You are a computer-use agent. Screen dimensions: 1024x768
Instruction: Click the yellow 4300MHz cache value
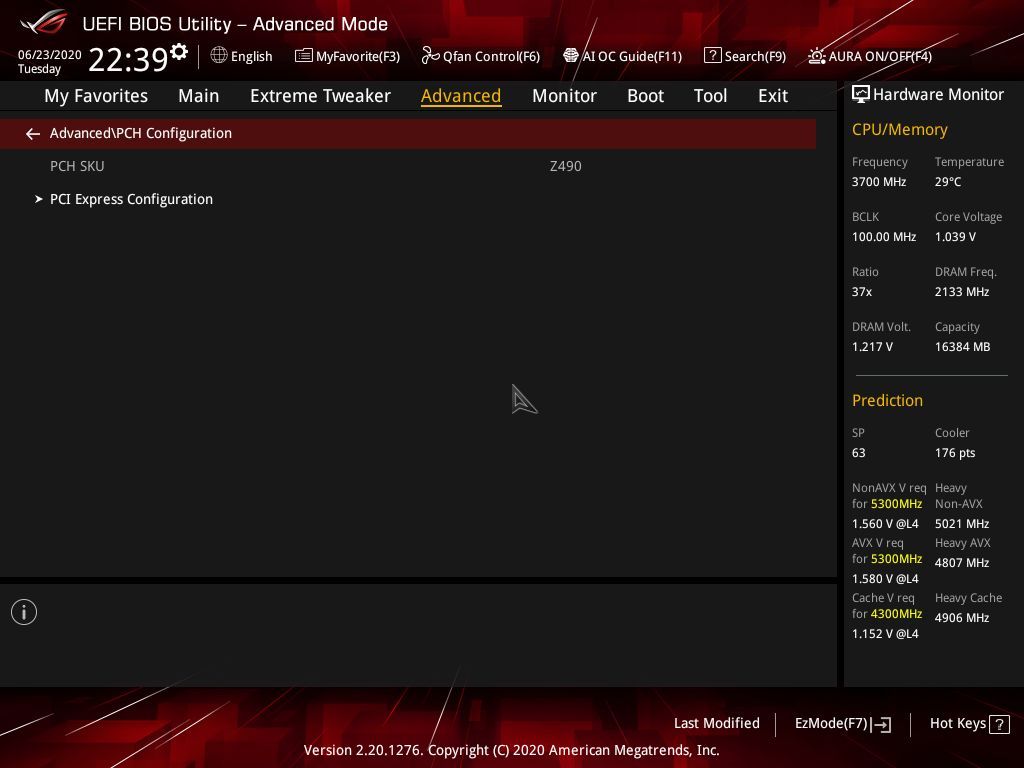pyautogui.click(x=896, y=614)
